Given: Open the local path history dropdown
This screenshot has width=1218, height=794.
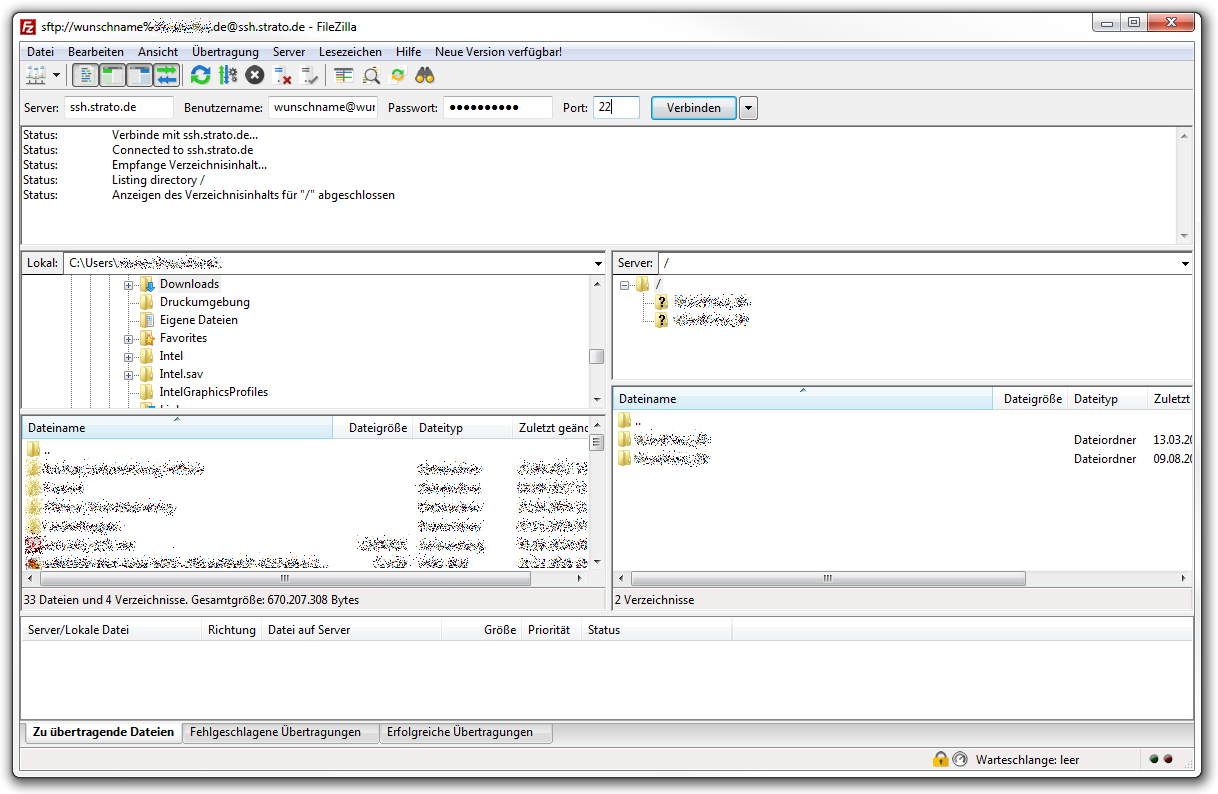Looking at the screenshot, I should 598,262.
